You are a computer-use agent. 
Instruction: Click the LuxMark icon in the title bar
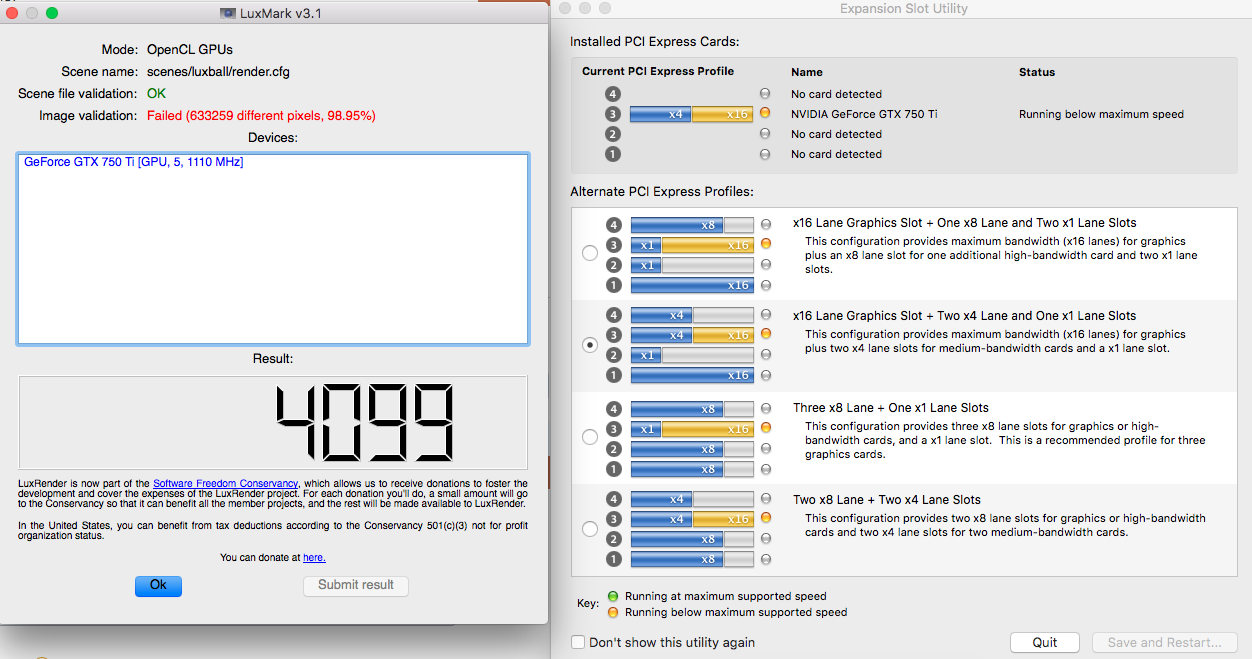tap(228, 13)
